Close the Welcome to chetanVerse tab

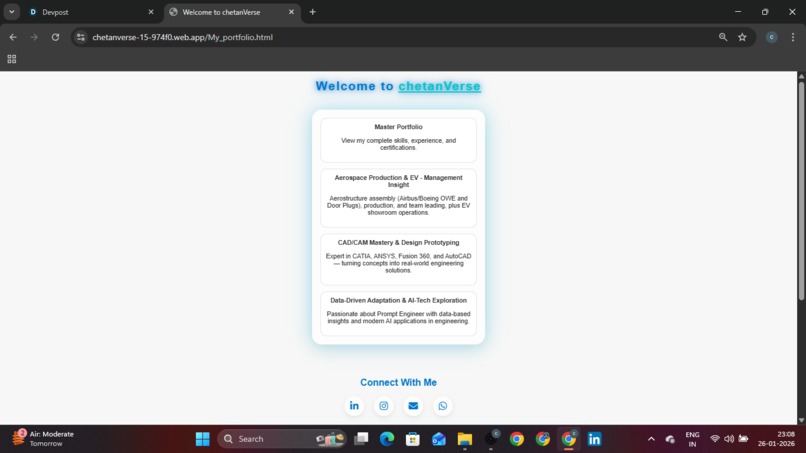point(291,12)
